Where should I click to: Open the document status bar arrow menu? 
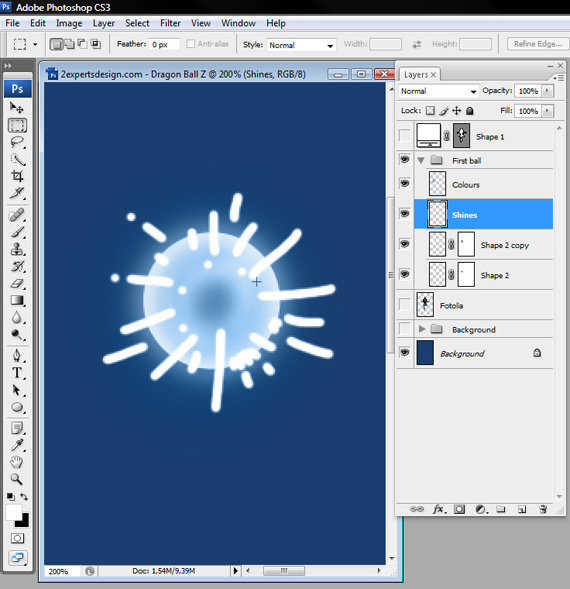pos(236,571)
